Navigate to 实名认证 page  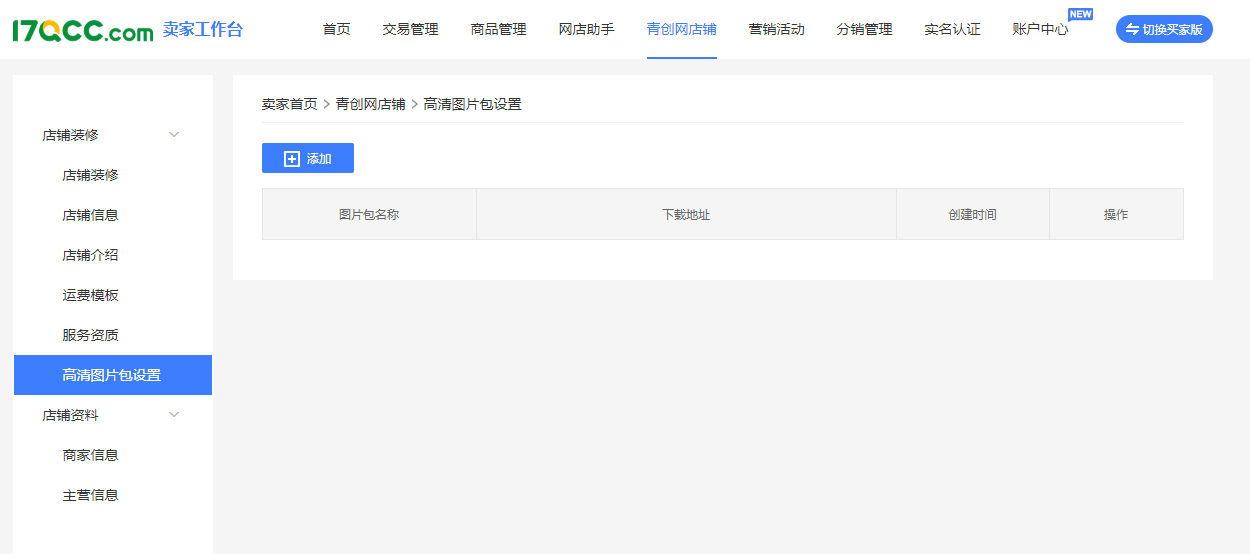[952, 30]
